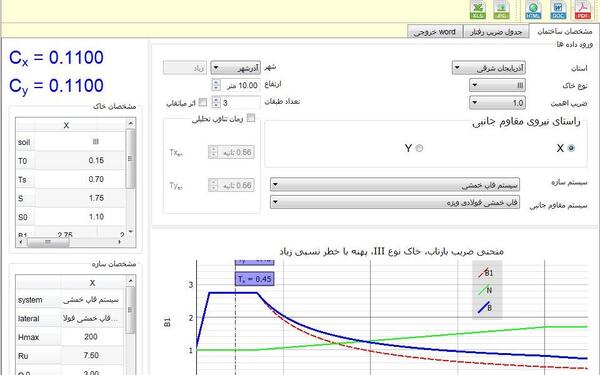Select the Ts value 0.70 cell
Image resolution: width=600 pixels, height=375 pixels.
[80, 179]
